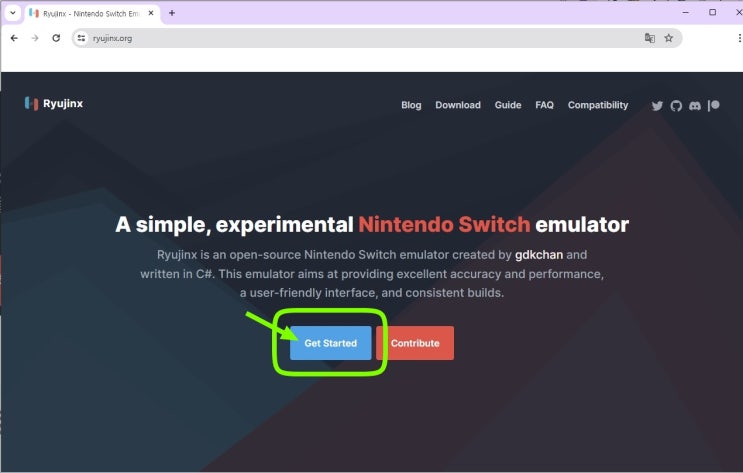
Task: Go back to previous page
Action: [14, 38]
